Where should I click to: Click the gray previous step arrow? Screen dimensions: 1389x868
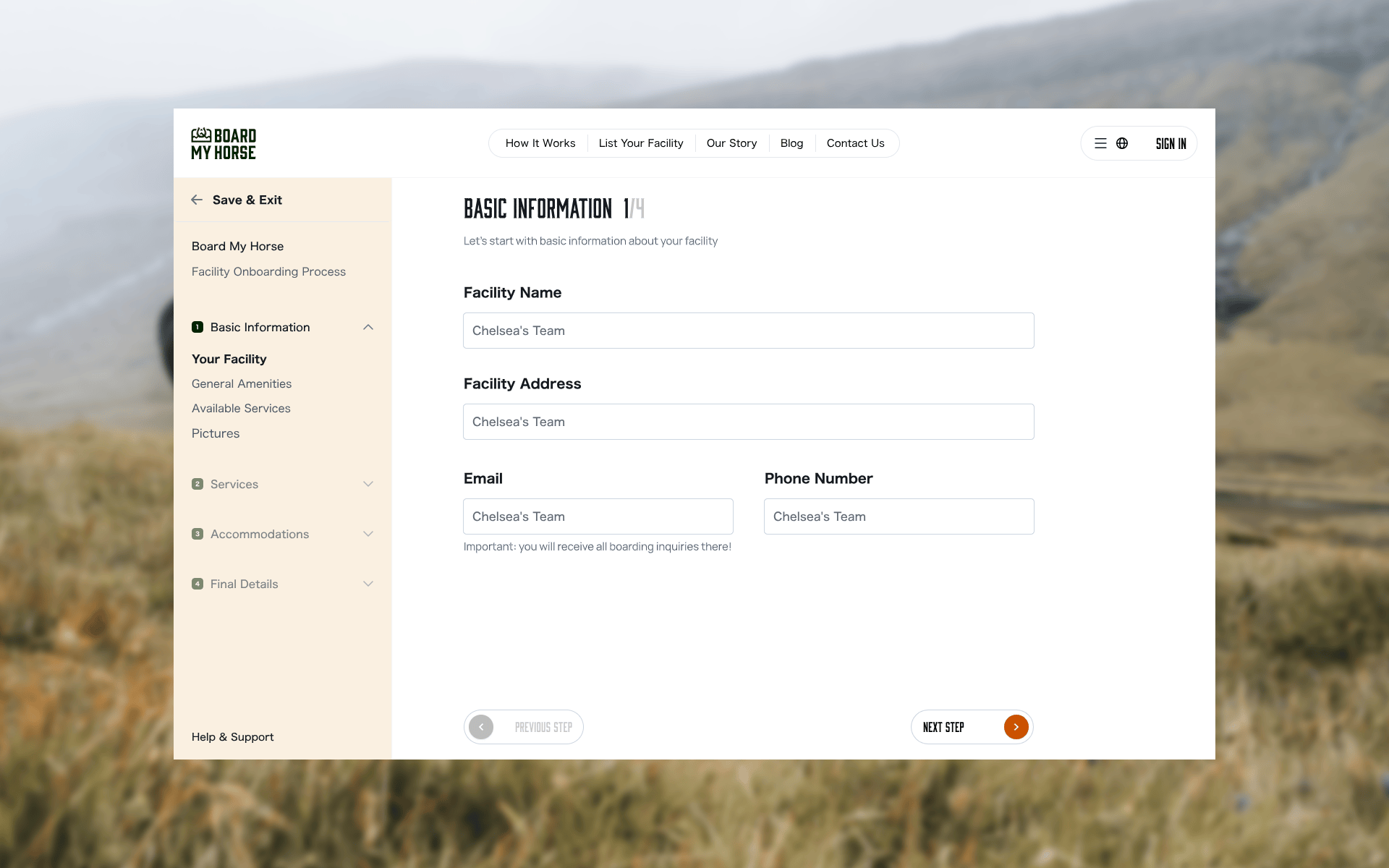(481, 727)
